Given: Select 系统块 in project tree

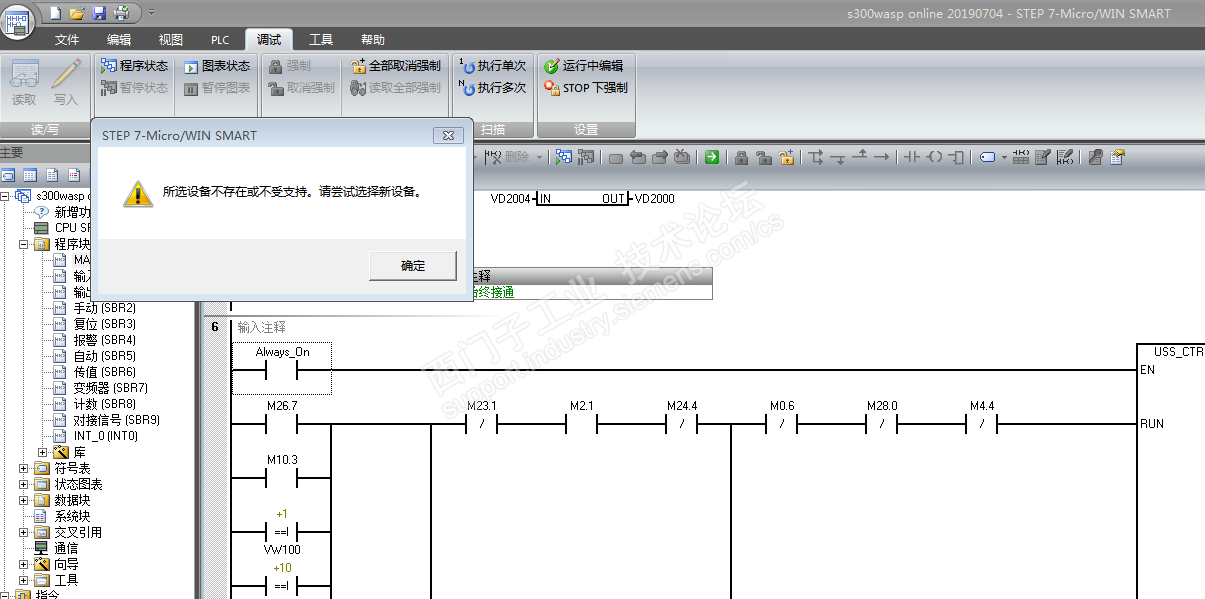Looking at the screenshot, I should coord(72,516).
